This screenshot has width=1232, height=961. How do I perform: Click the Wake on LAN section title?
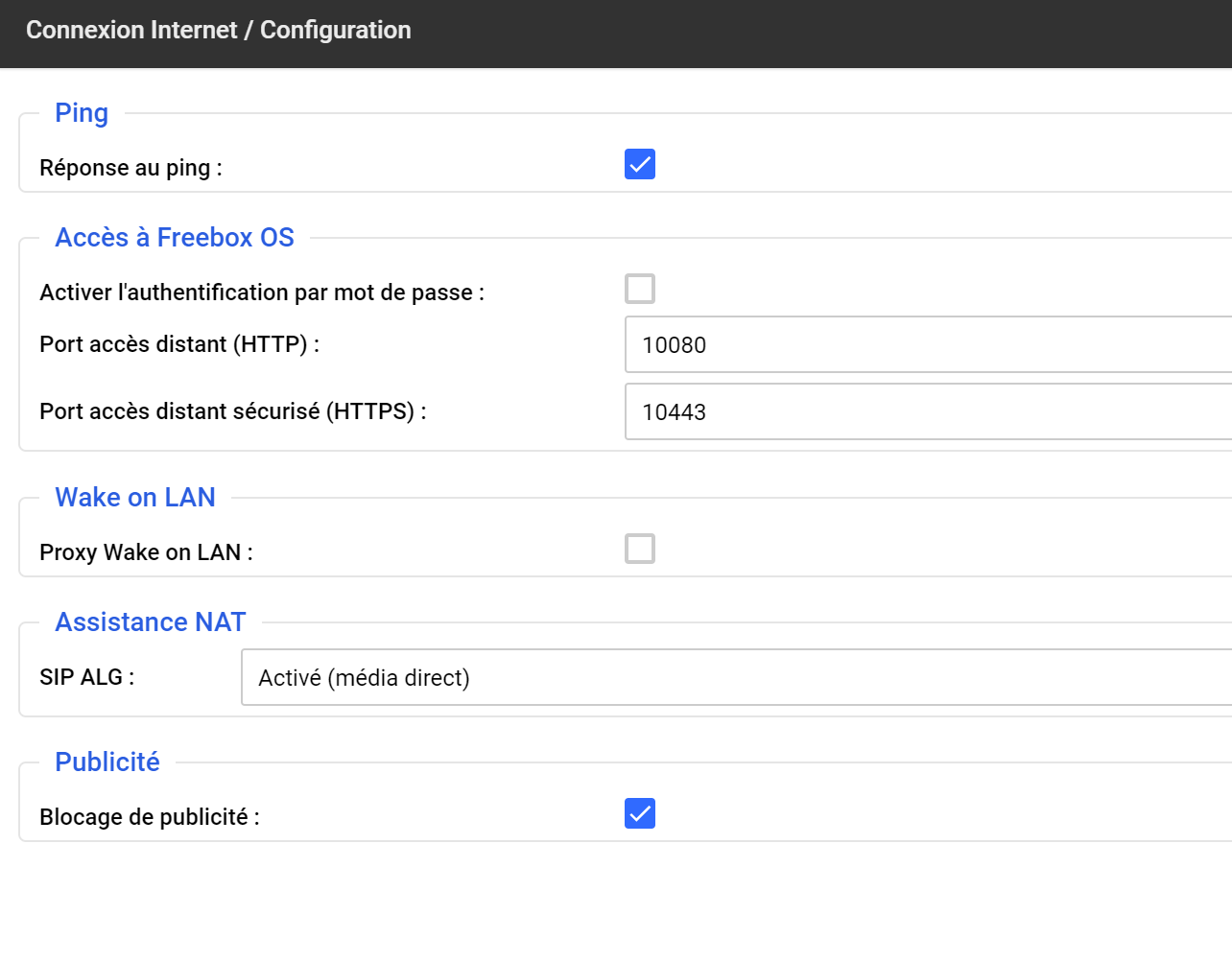click(x=135, y=498)
